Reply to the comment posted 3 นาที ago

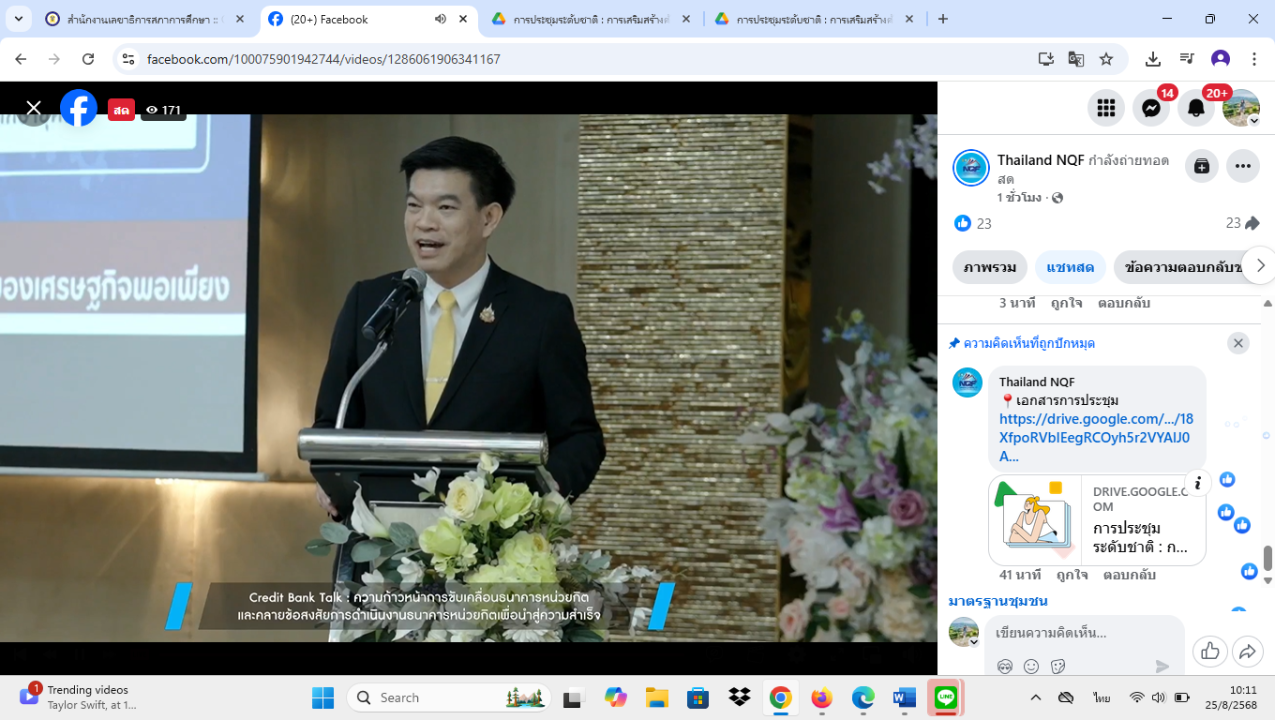(x=1124, y=303)
